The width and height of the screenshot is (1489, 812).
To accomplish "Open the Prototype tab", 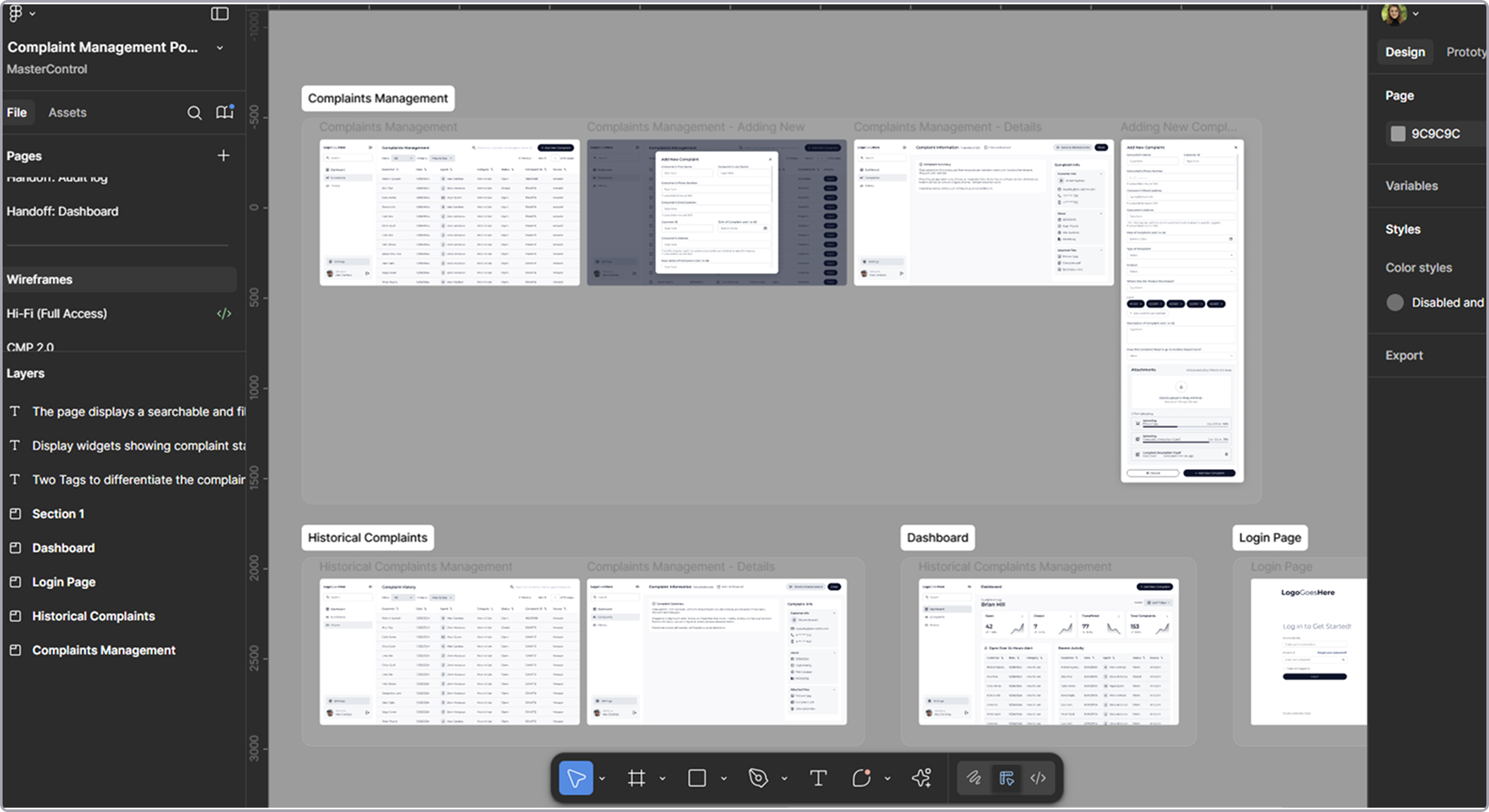I will pyautogui.click(x=1466, y=52).
